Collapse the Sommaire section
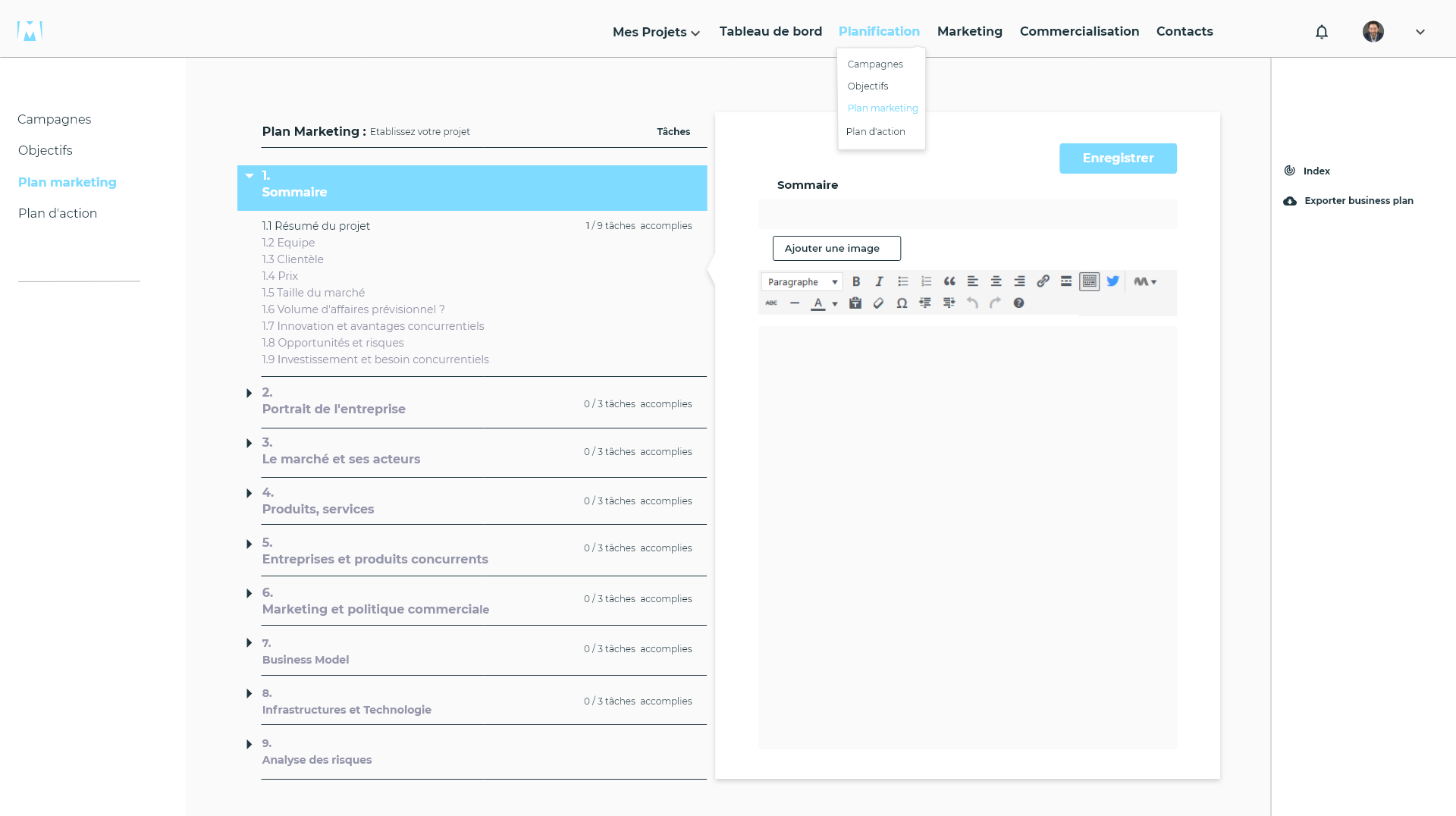 [249, 175]
